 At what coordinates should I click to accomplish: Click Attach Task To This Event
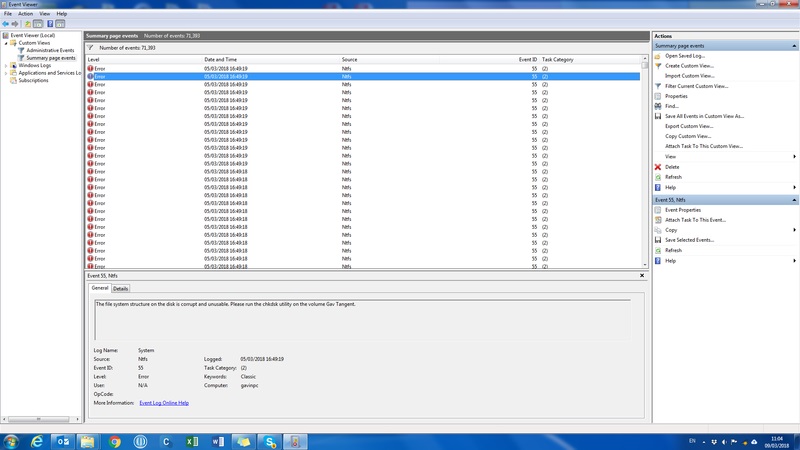click(x=695, y=220)
